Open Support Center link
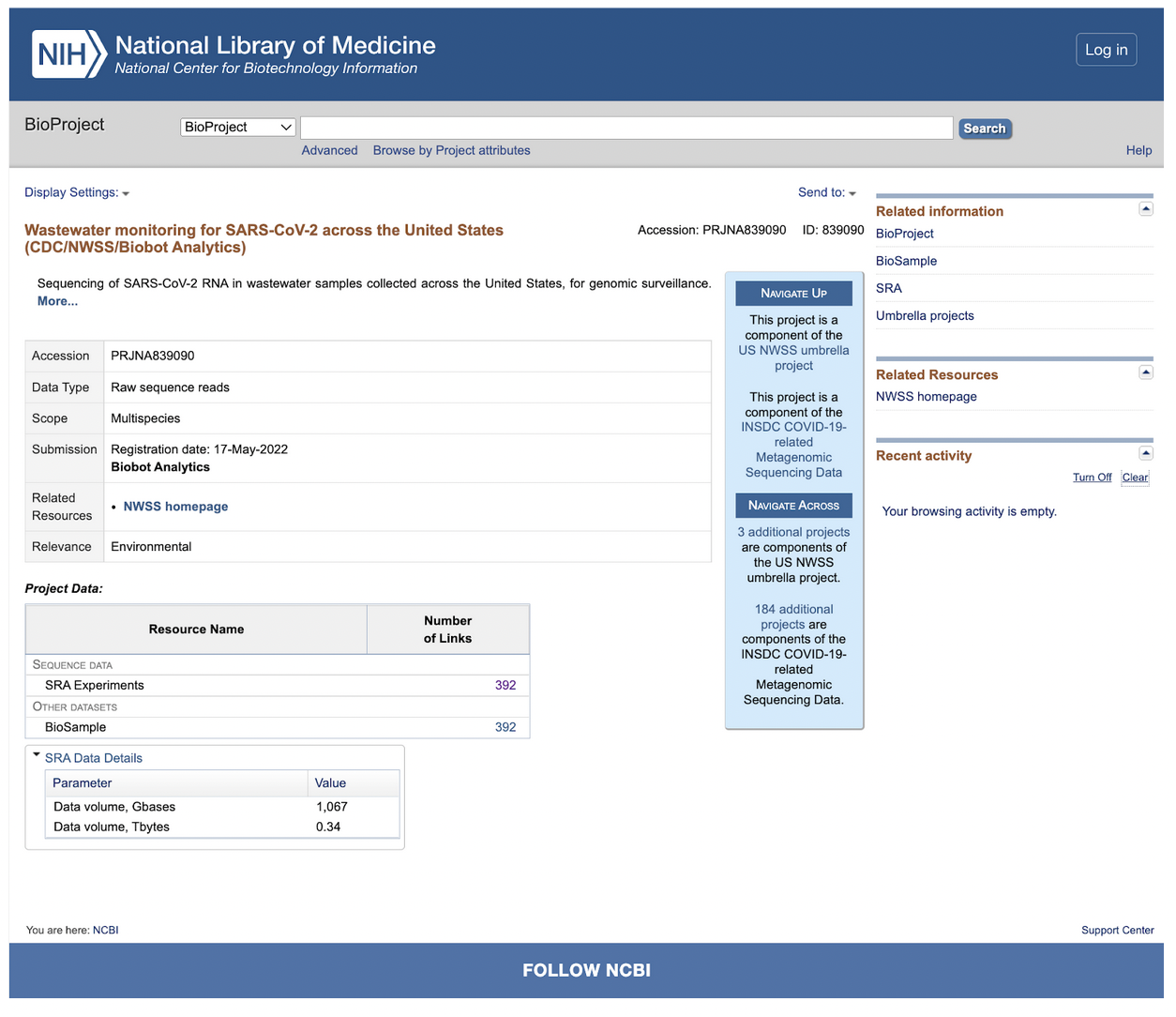Screen dimensions: 1176x1017 point(1117,931)
